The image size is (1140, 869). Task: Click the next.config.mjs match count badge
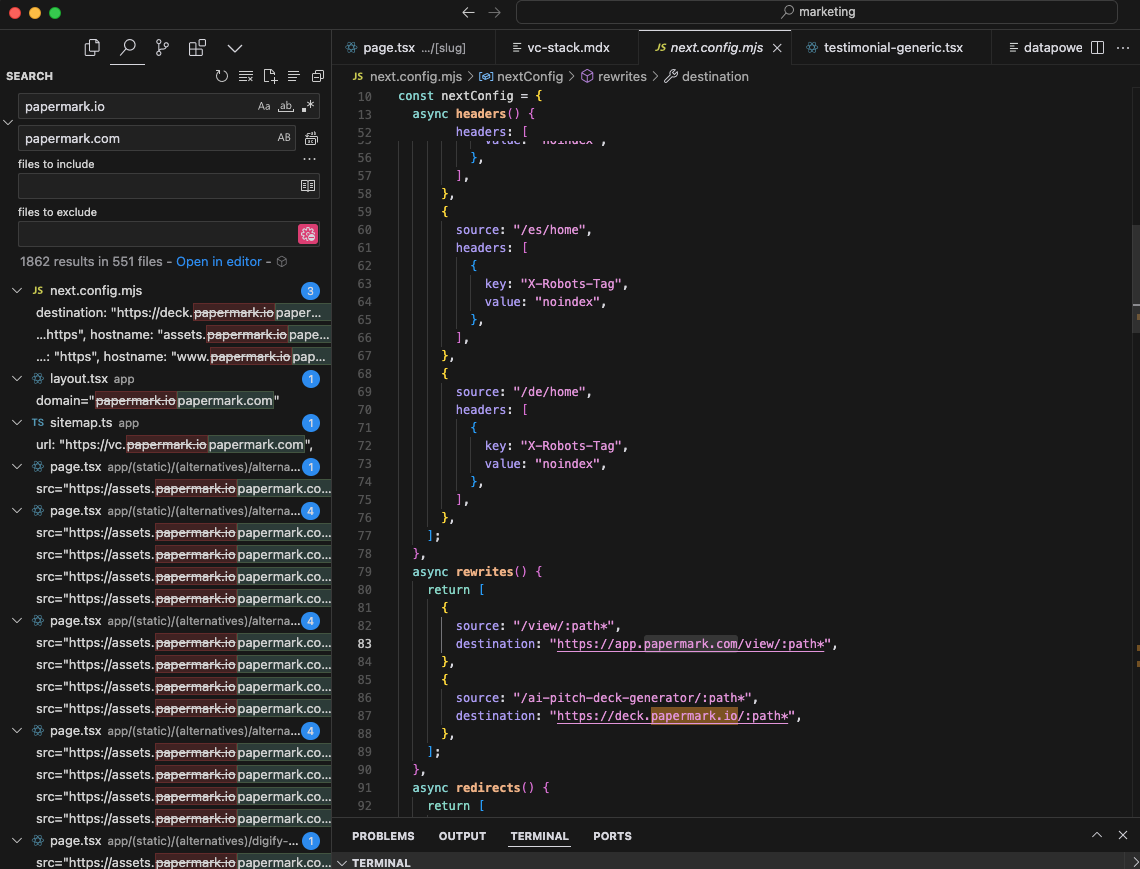310,291
